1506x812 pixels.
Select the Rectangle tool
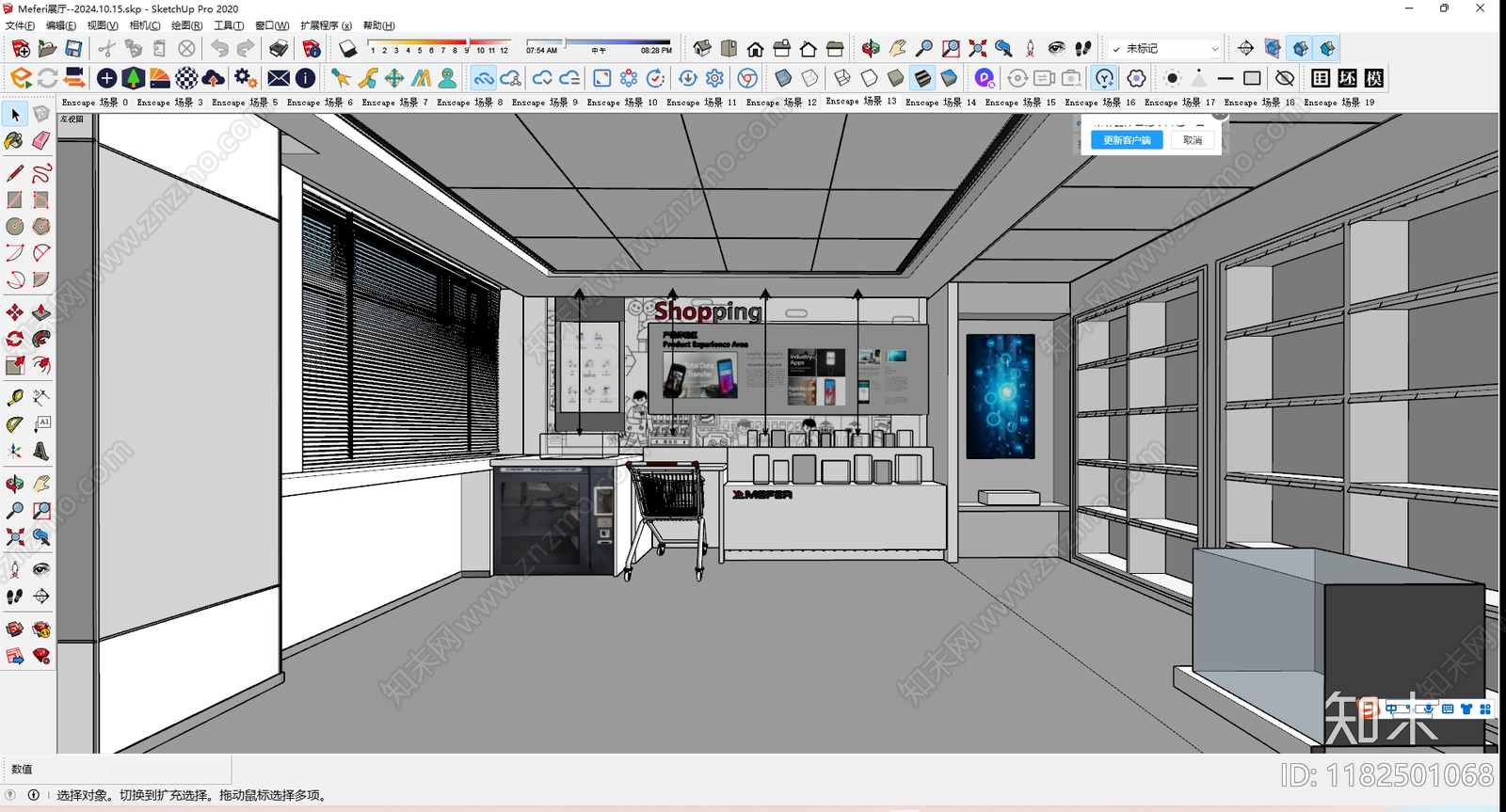15,199
